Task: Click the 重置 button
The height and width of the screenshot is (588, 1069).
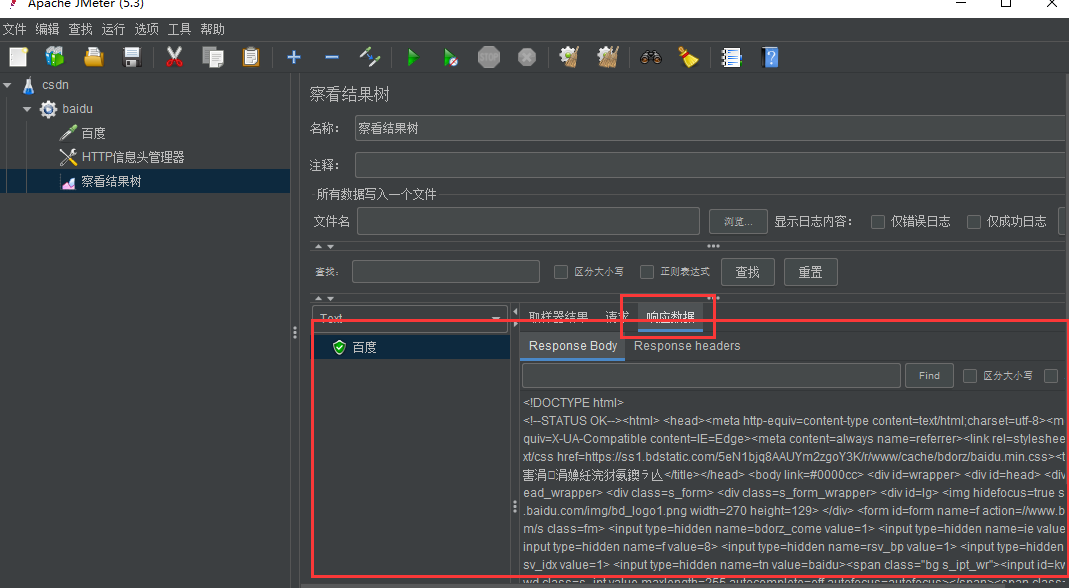Action: point(811,272)
